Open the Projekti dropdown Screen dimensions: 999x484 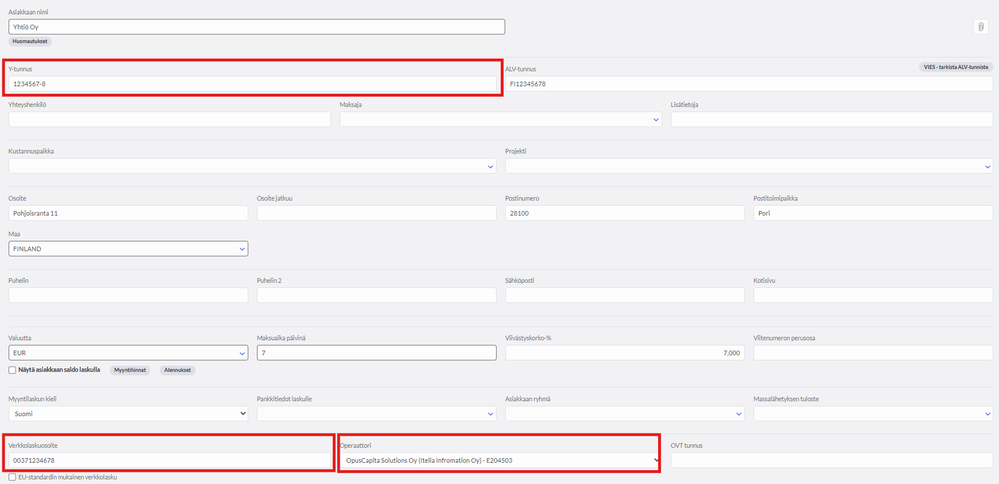749,166
